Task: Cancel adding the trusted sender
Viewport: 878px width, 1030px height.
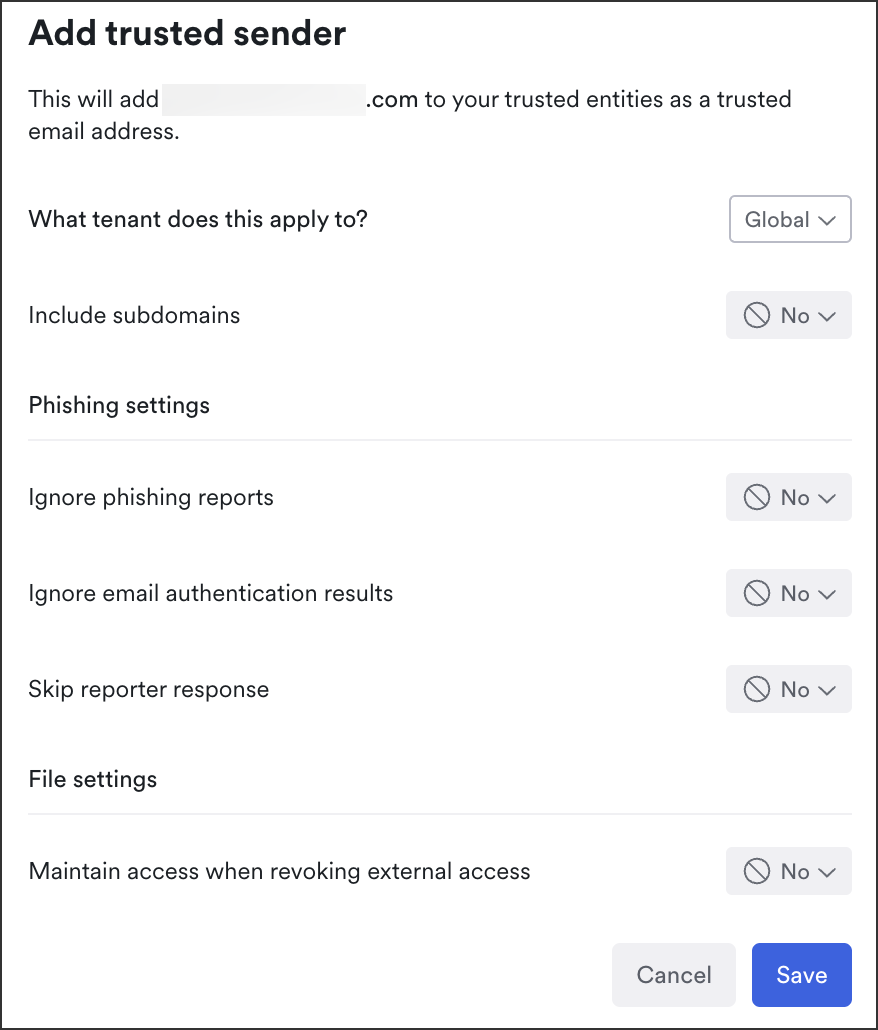Action: [x=674, y=975]
